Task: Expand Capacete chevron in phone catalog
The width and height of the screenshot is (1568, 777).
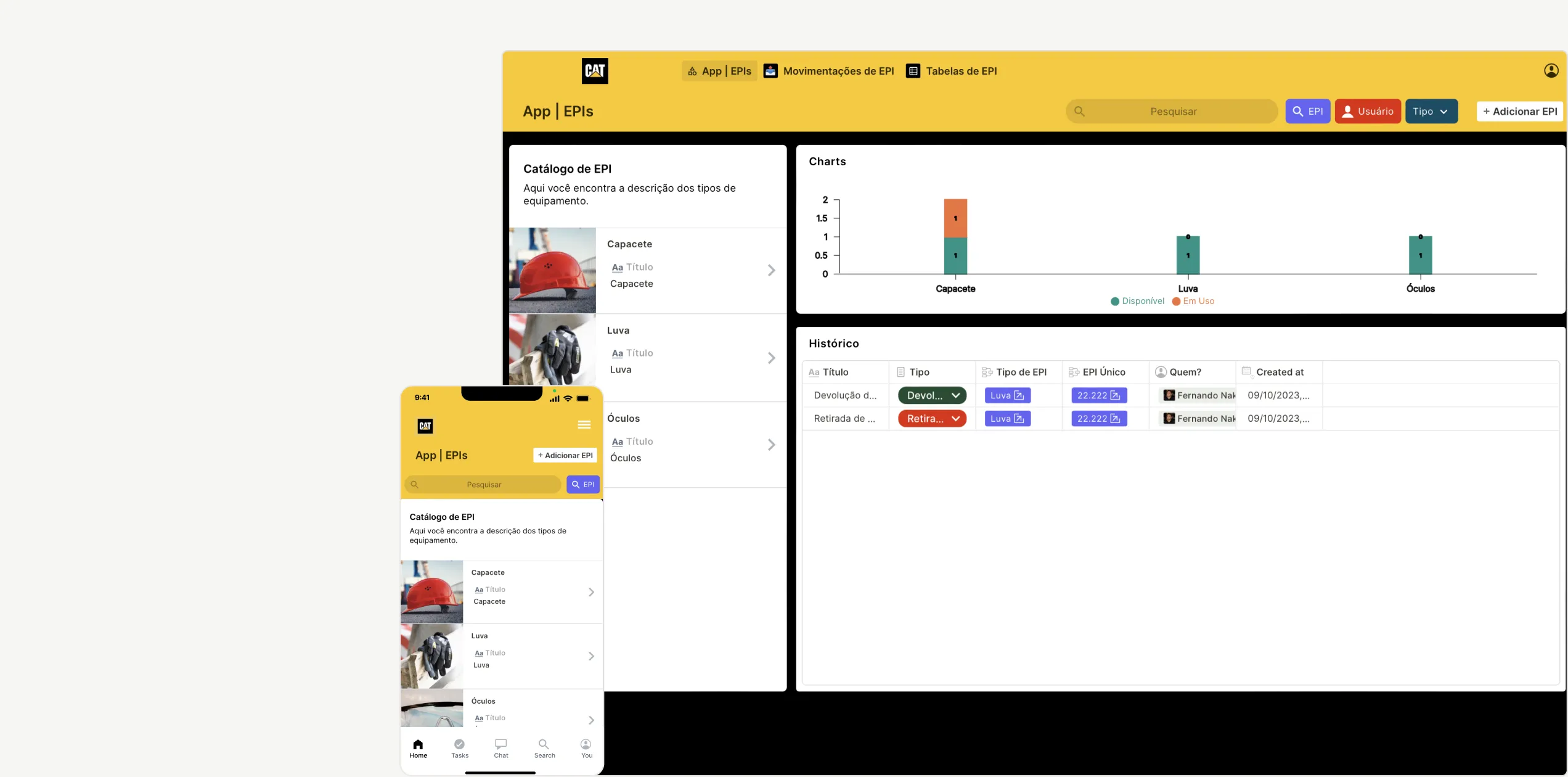Action: (x=591, y=592)
